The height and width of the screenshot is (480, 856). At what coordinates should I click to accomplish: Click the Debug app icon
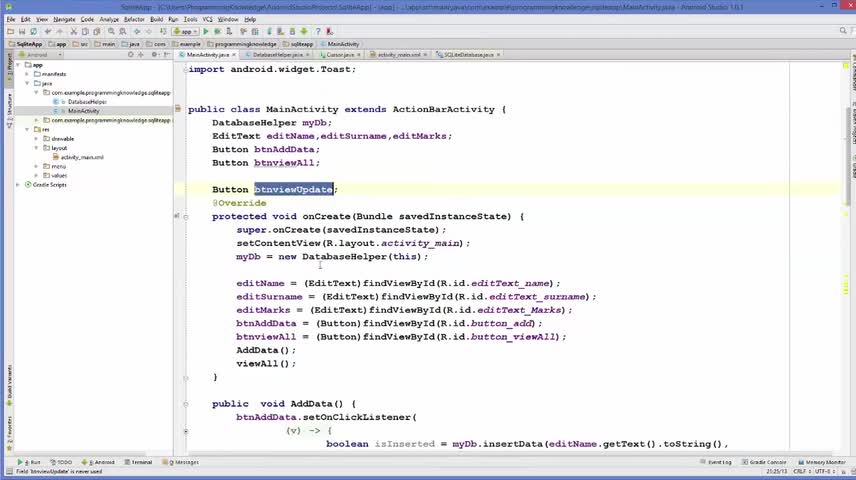pyautogui.click(x=217, y=32)
